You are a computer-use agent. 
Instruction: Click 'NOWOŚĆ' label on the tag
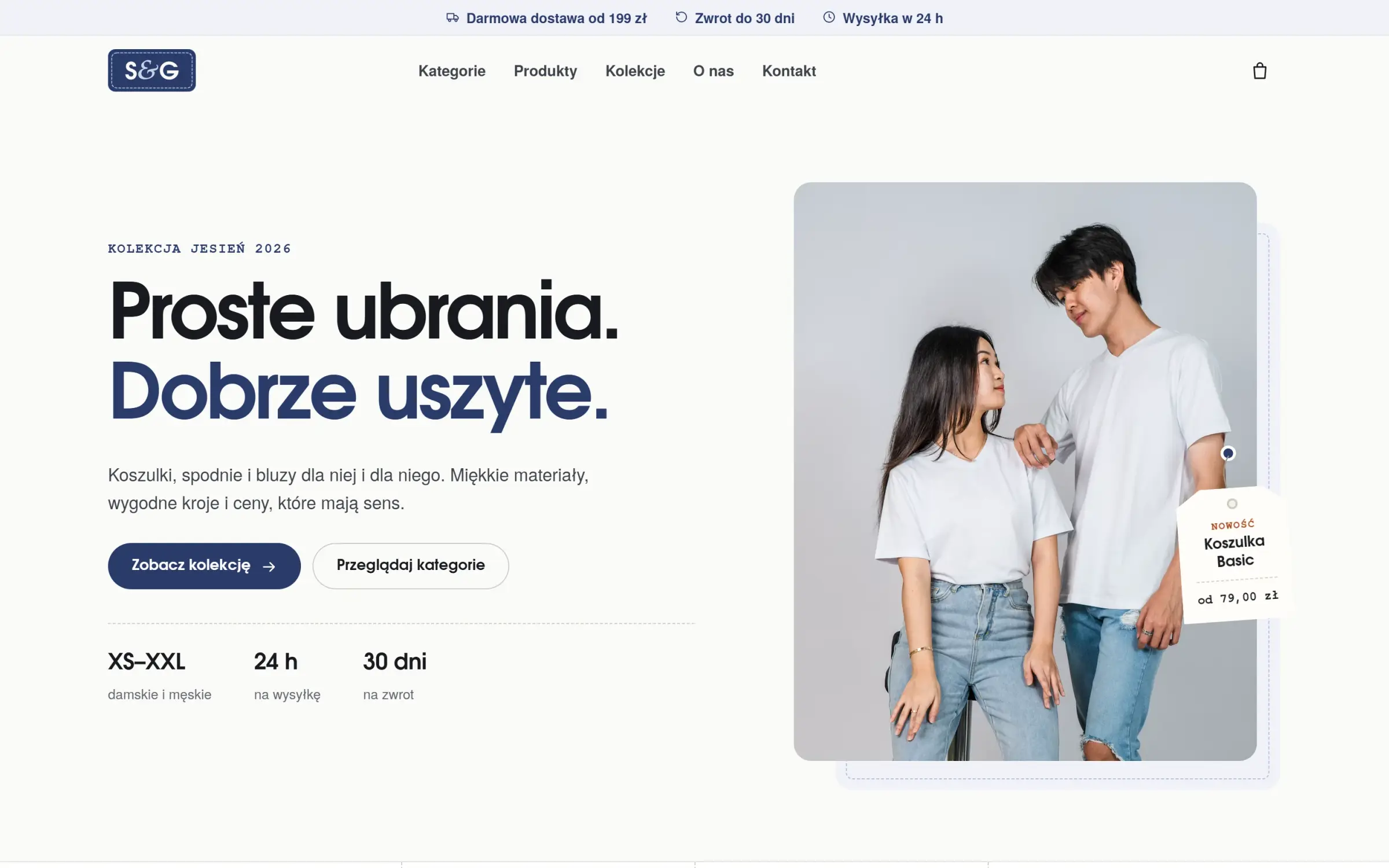(x=1232, y=524)
